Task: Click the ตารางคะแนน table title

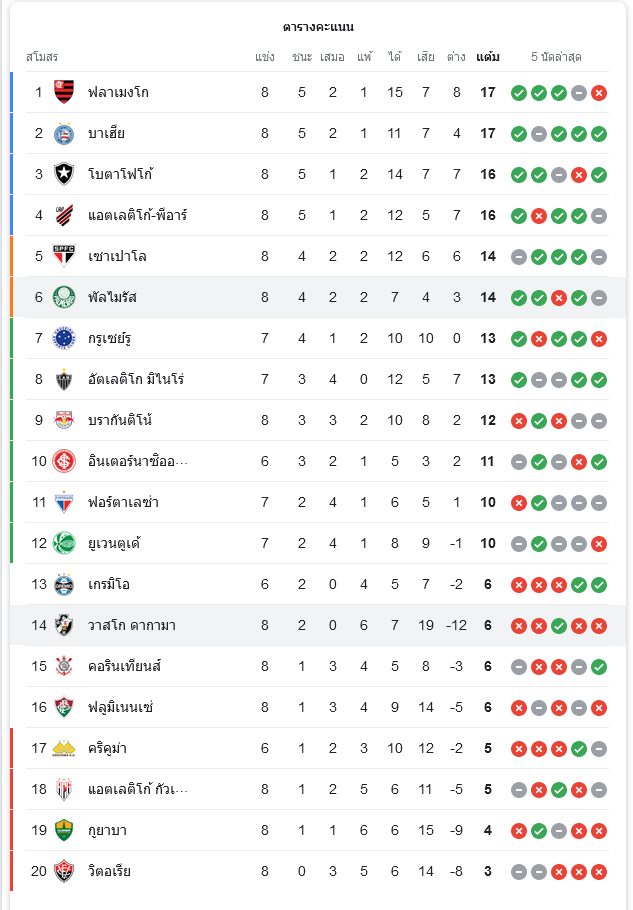Action: click(318, 27)
